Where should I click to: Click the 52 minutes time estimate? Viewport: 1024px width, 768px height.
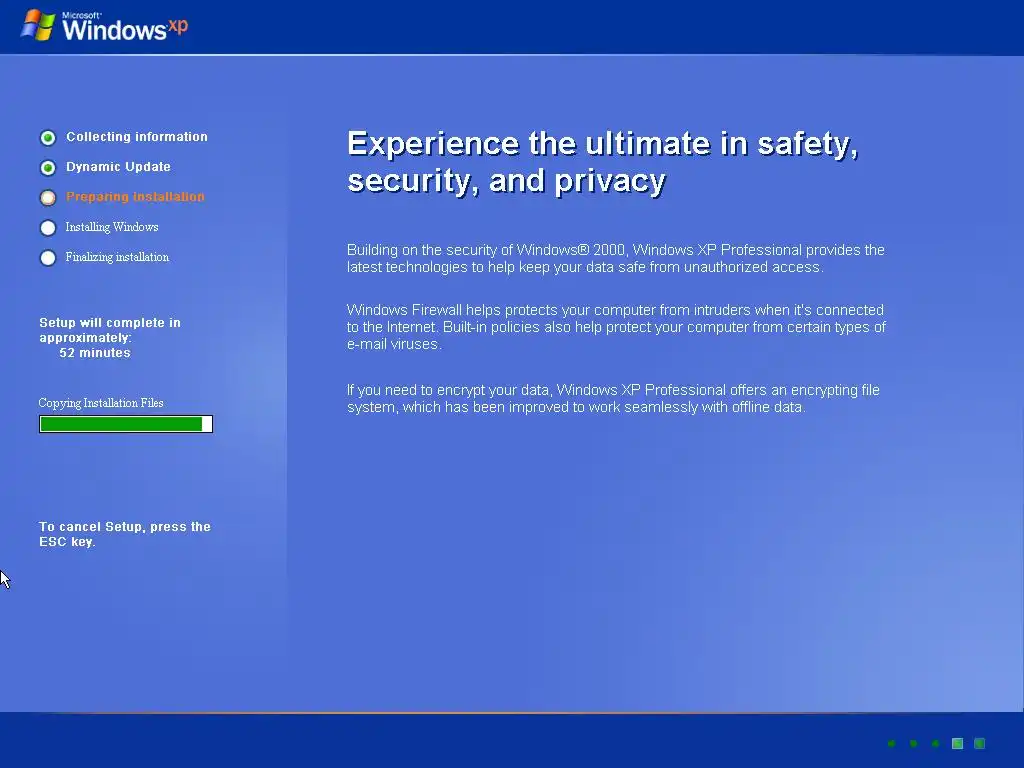(95, 353)
